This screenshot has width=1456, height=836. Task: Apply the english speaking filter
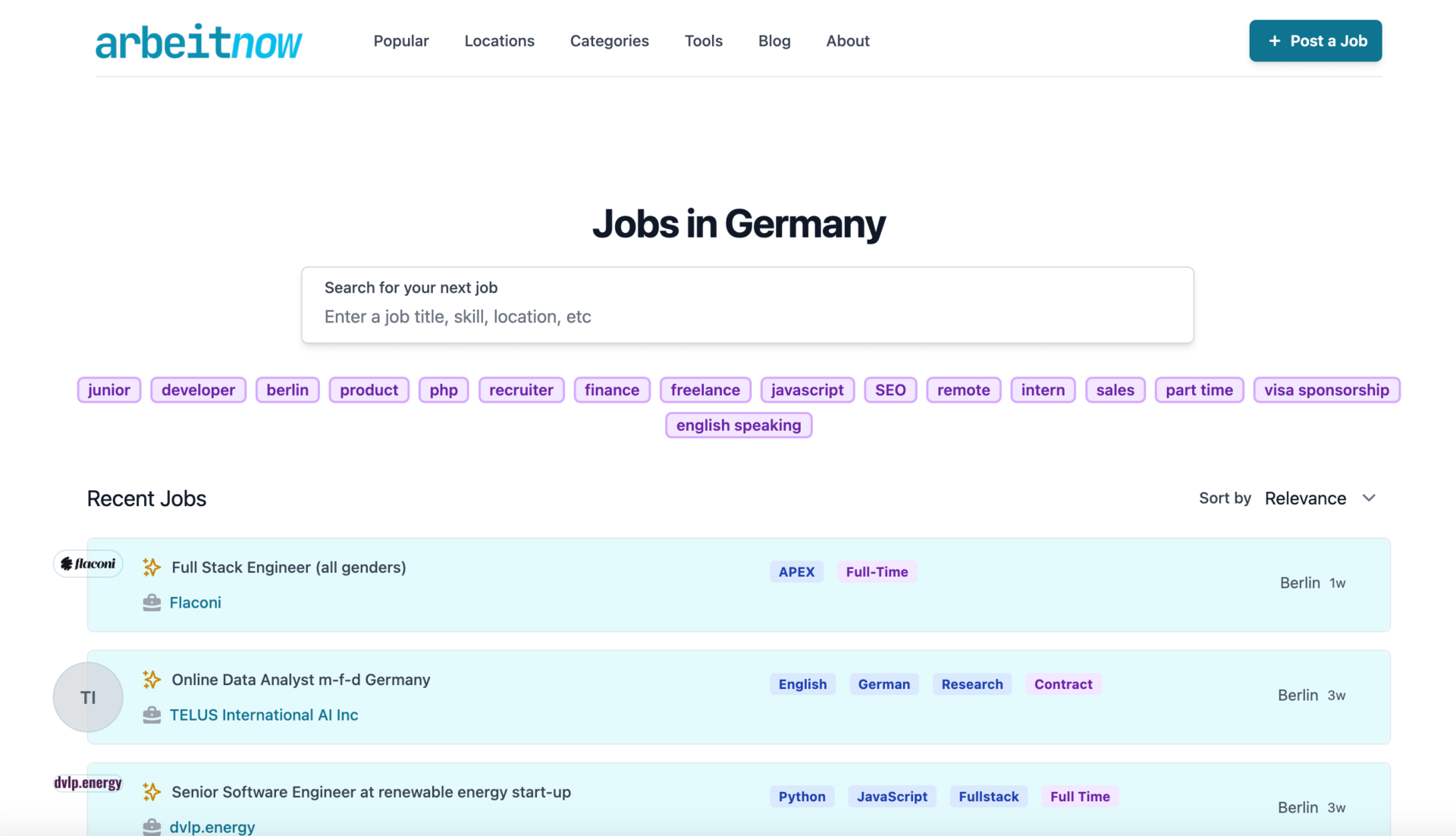tap(738, 425)
